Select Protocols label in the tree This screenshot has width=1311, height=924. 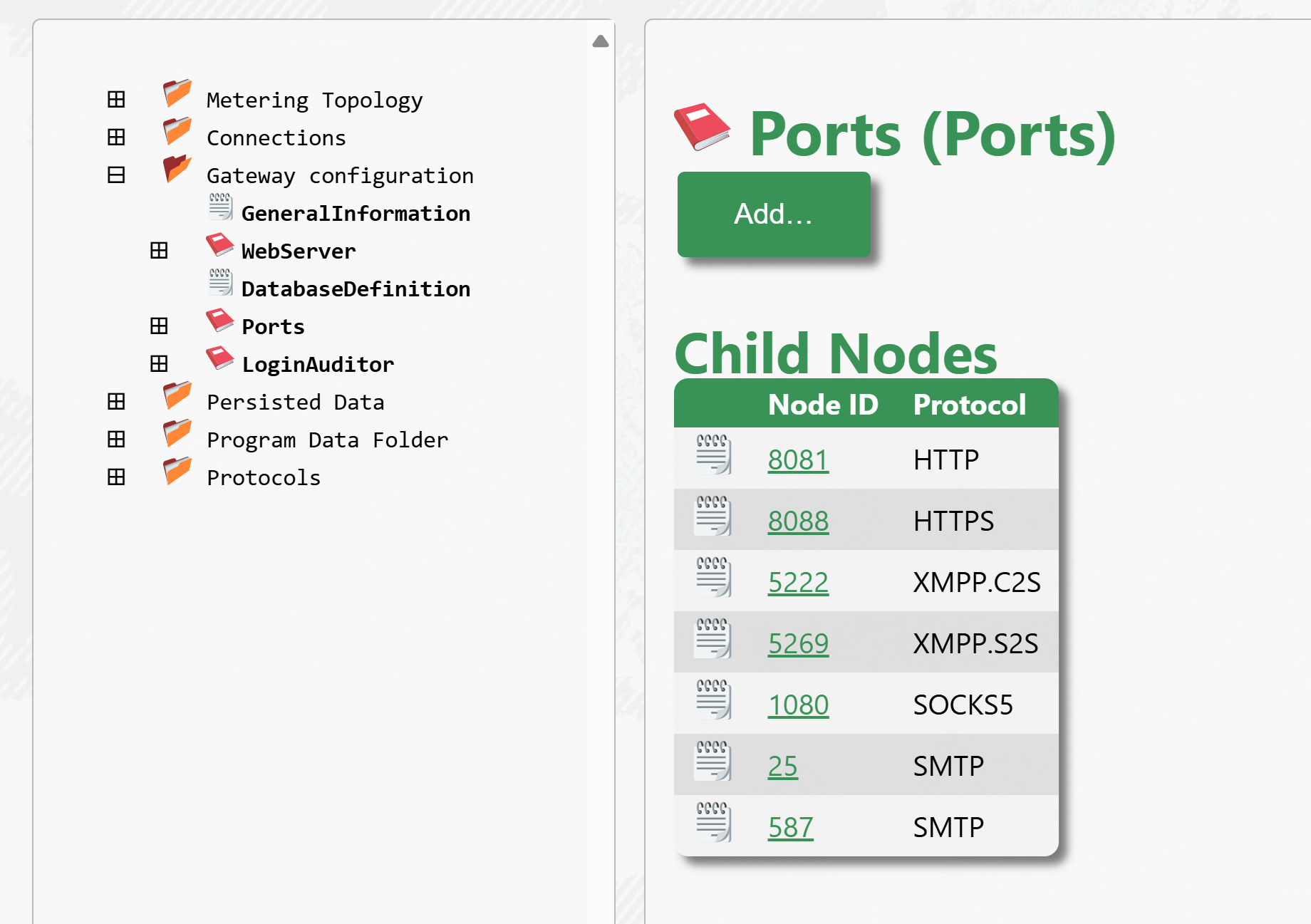click(263, 477)
